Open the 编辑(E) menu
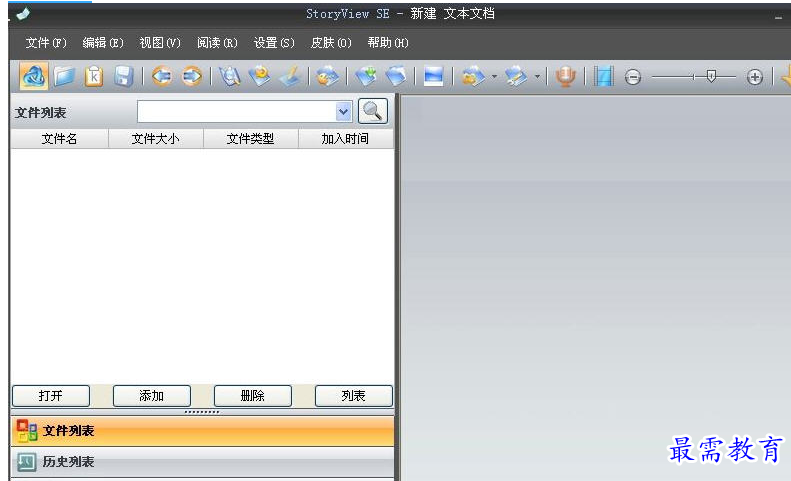The width and height of the screenshot is (791, 481). point(103,43)
